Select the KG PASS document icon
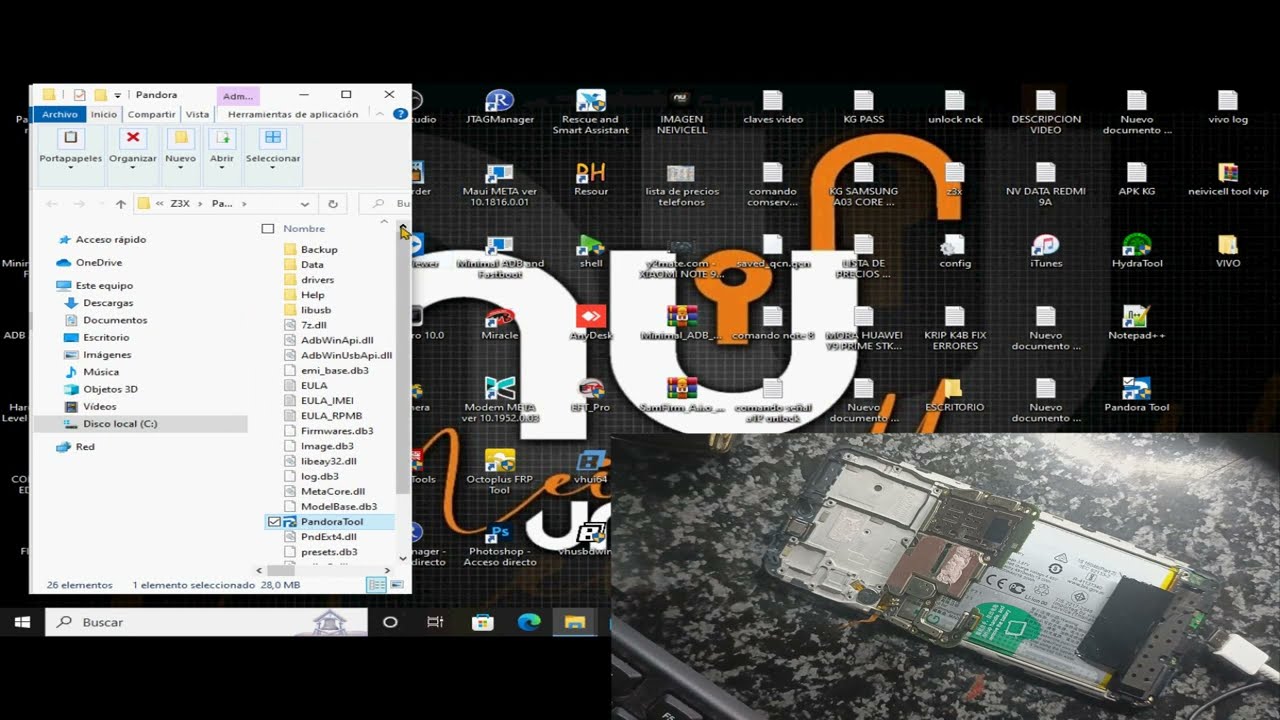 tap(864, 107)
